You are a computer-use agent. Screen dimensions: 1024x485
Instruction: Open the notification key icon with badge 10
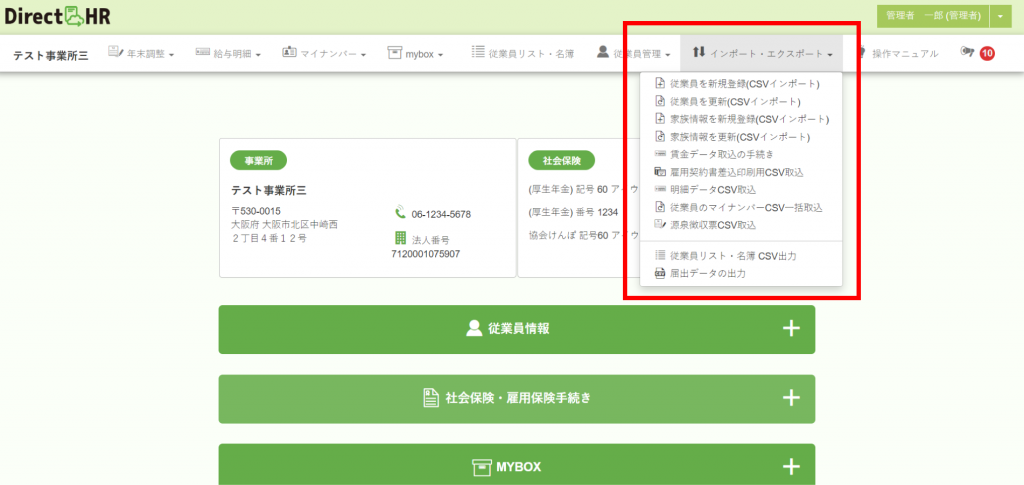pos(977,53)
